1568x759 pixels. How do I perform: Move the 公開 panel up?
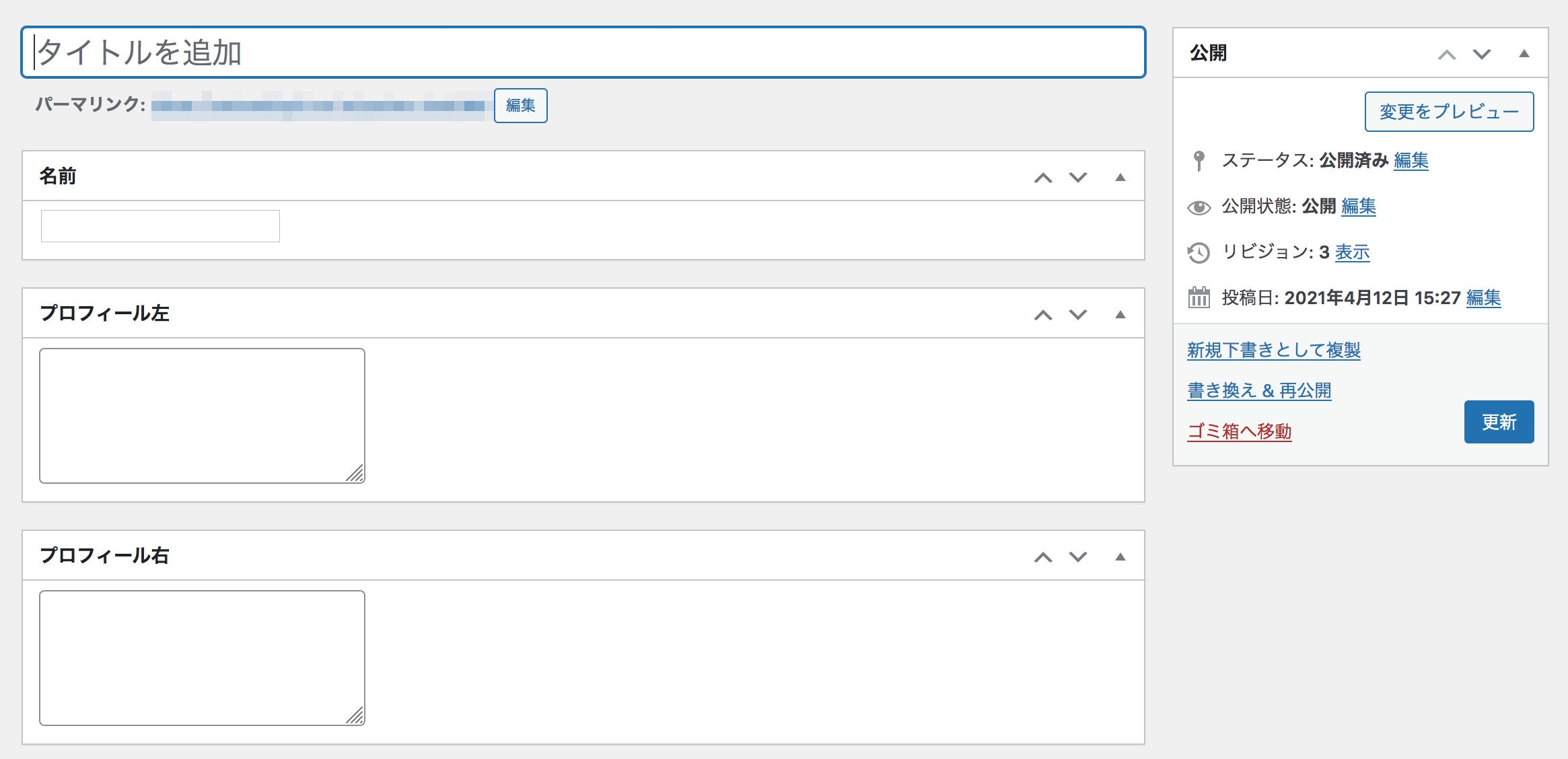pyautogui.click(x=1447, y=55)
